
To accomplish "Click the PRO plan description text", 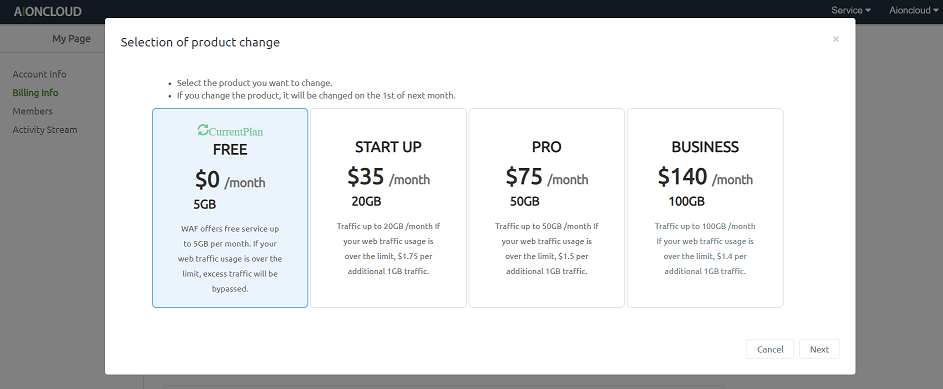I will coord(547,249).
